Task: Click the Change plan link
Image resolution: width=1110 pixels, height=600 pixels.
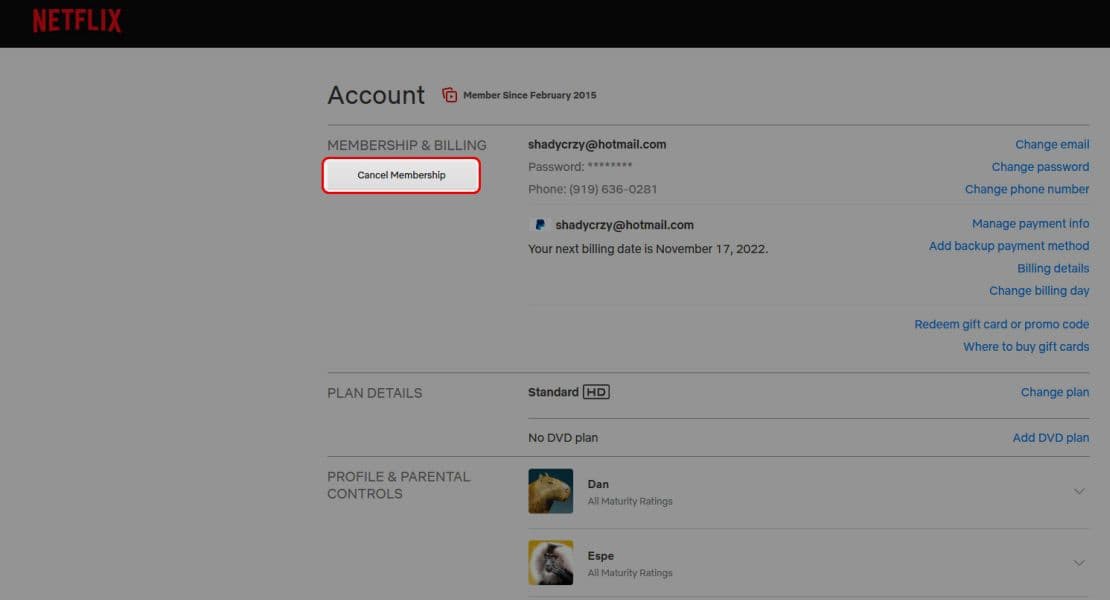Action: click(1055, 391)
